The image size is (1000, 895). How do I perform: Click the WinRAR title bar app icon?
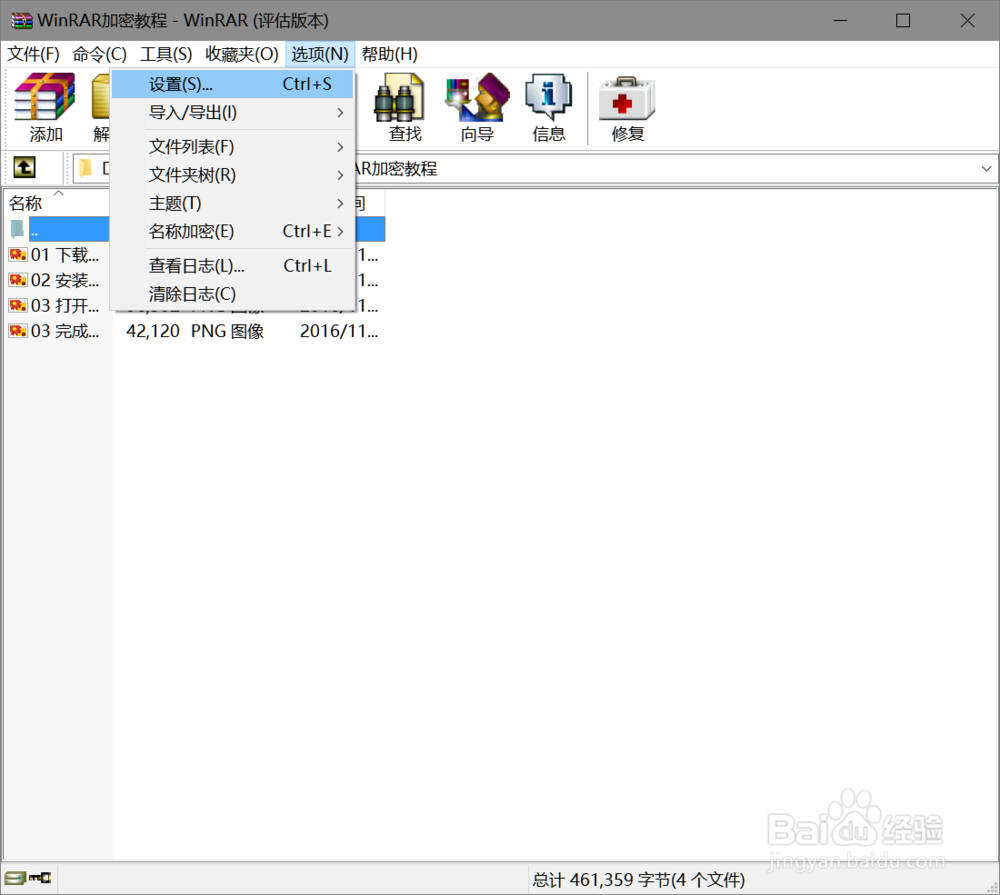(22, 20)
